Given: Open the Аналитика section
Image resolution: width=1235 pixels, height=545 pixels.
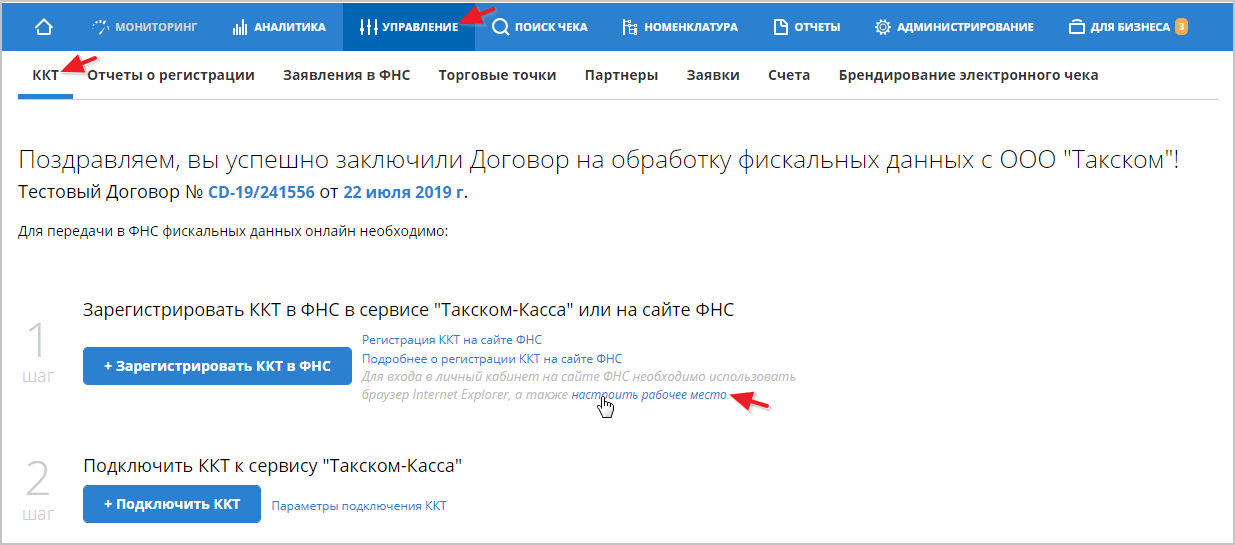Looking at the screenshot, I should 279,27.
